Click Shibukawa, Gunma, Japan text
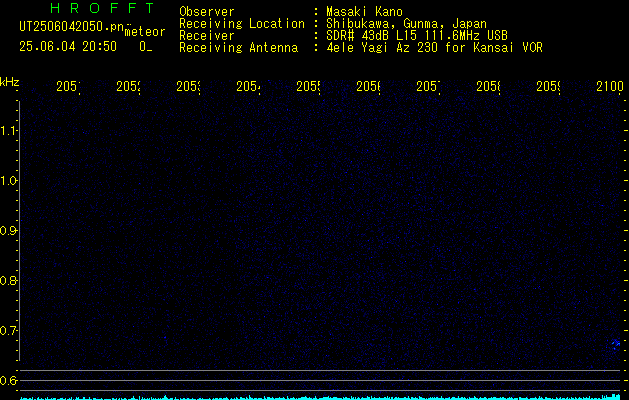Viewport: 629px width, 400px height. [406, 24]
